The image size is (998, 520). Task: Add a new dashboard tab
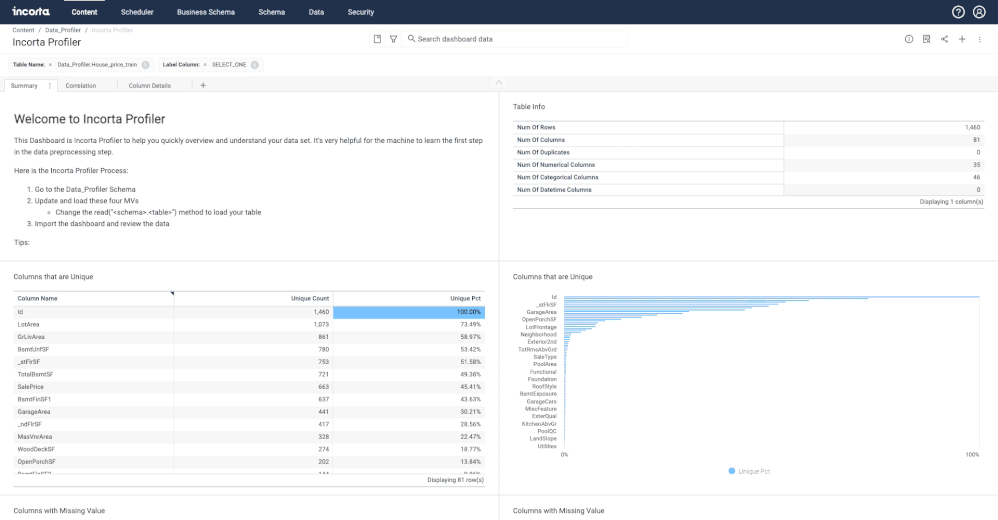point(203,86)
